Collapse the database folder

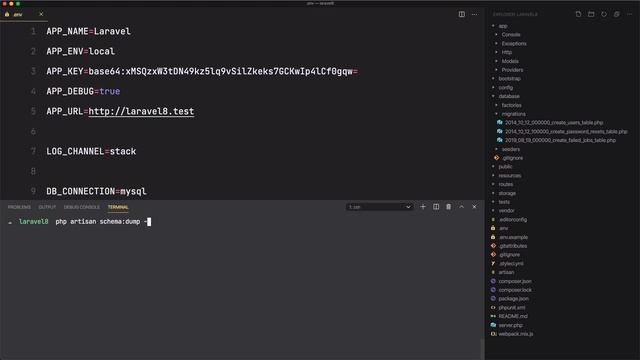point(509,96)
